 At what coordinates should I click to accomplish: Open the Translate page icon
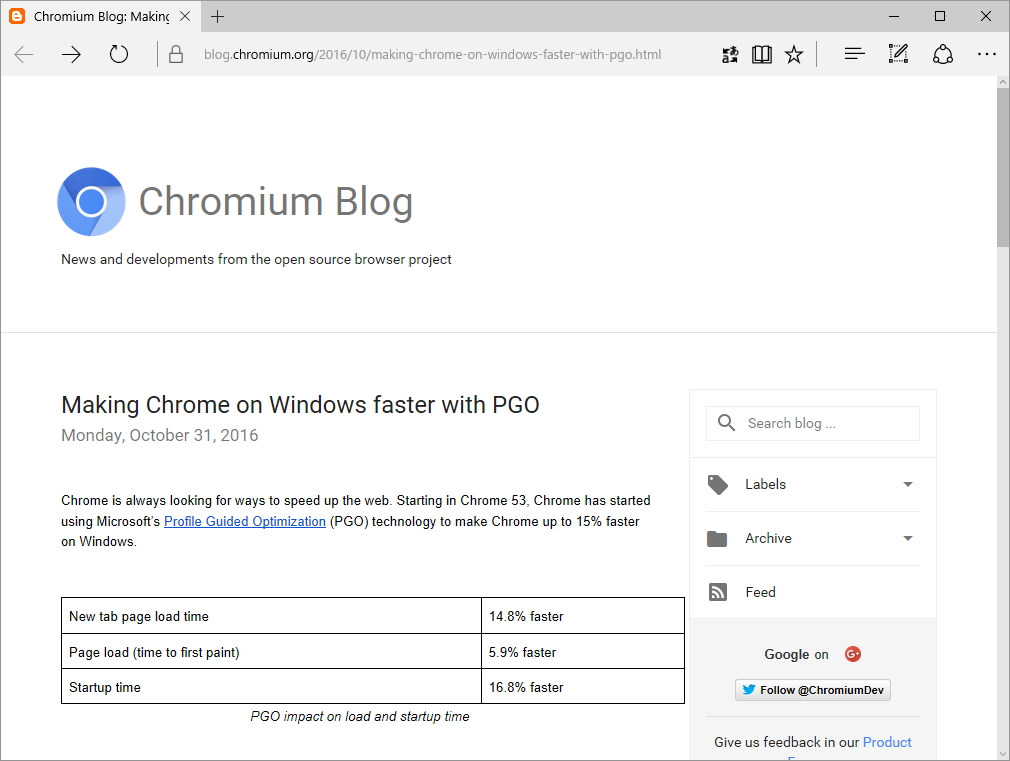point(730,54)
